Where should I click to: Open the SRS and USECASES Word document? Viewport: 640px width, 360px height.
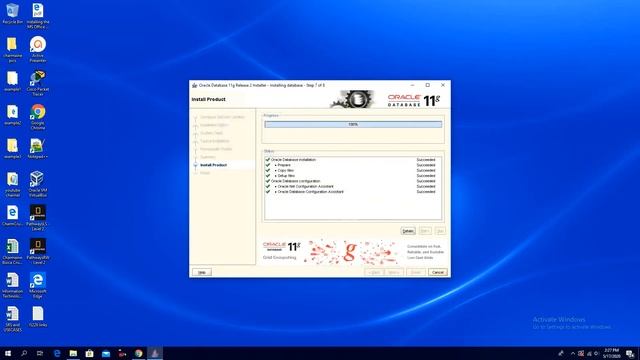tap(12, 319)
